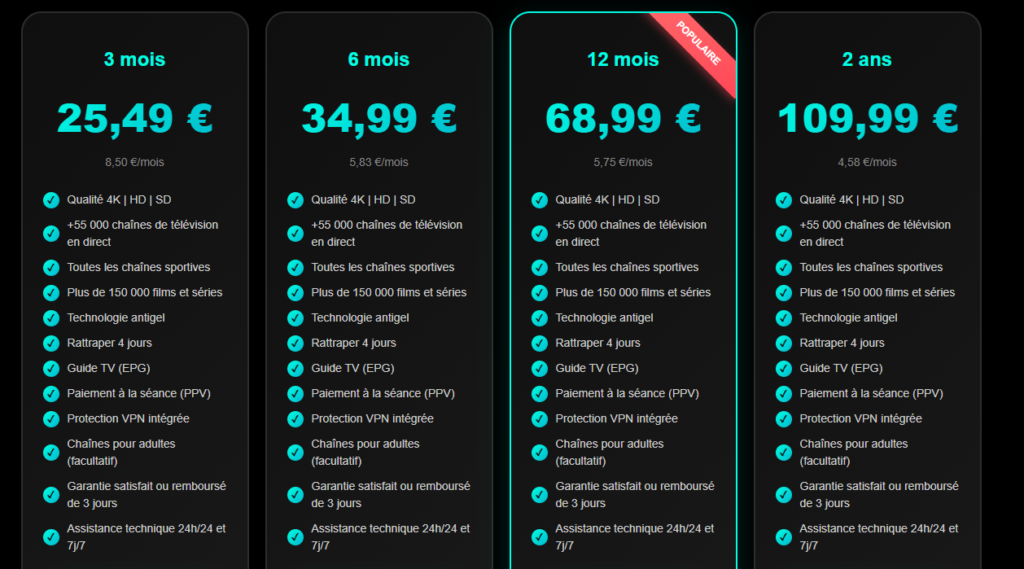The image size is (1024, 569).
Task: Click checkmark beside Technologie antigel in 3 mois plan
Action: (51, 318)
